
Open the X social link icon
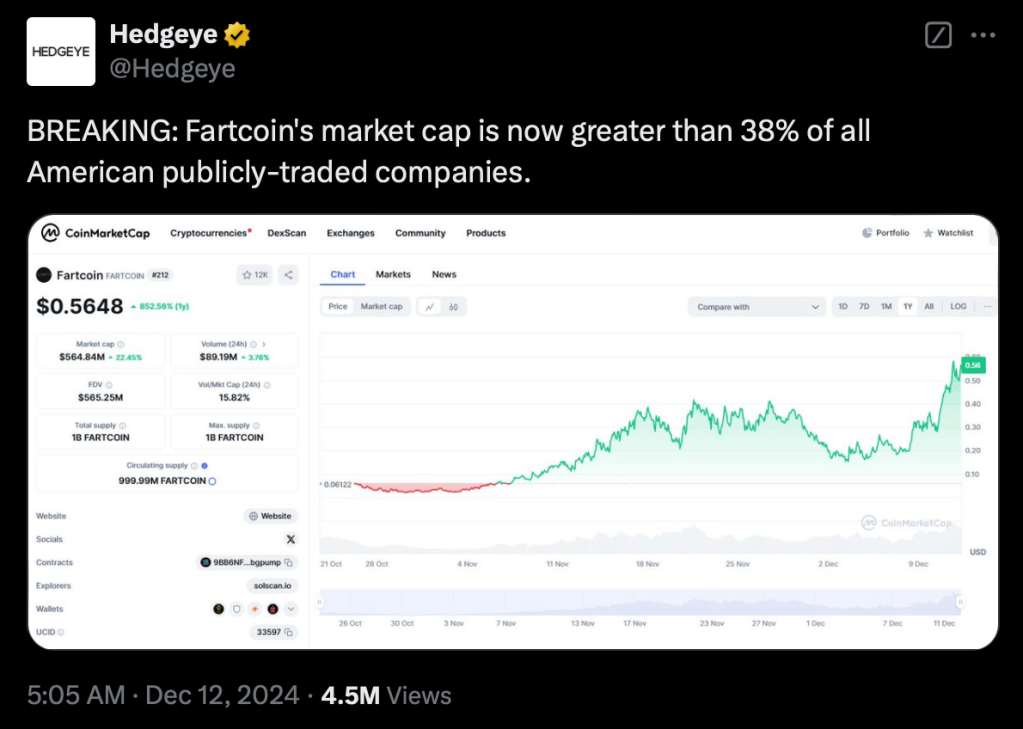[291, 539]
